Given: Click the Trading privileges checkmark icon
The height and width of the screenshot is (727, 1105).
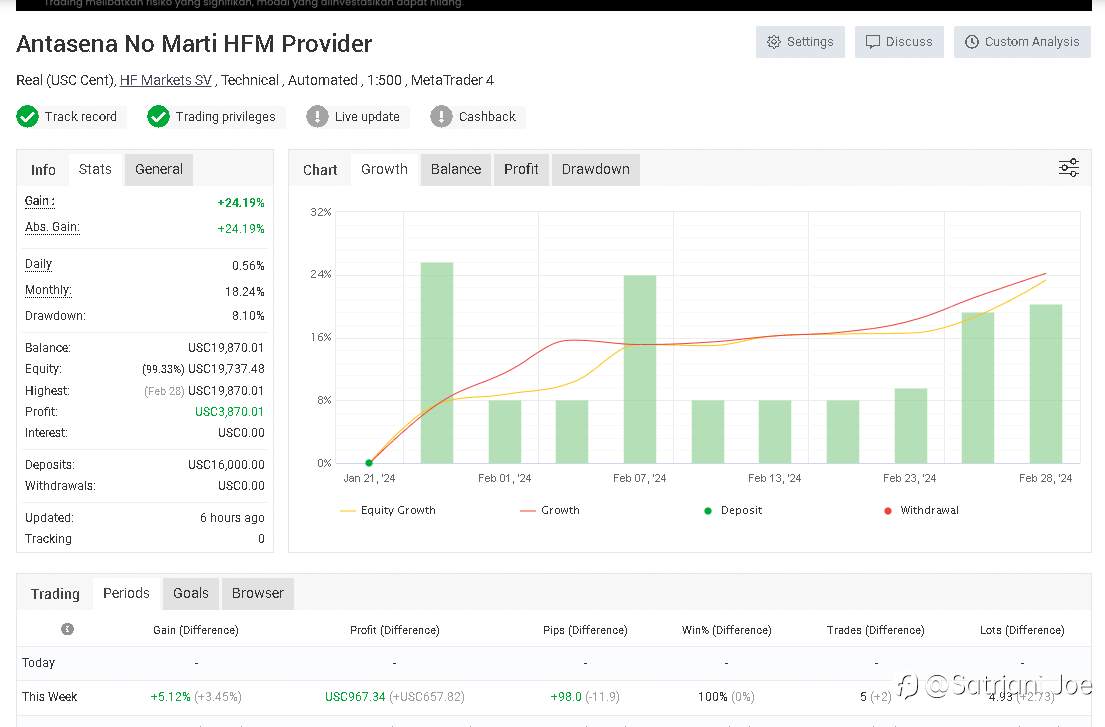Looking at the screenshot, I should (x=159, y=116).
